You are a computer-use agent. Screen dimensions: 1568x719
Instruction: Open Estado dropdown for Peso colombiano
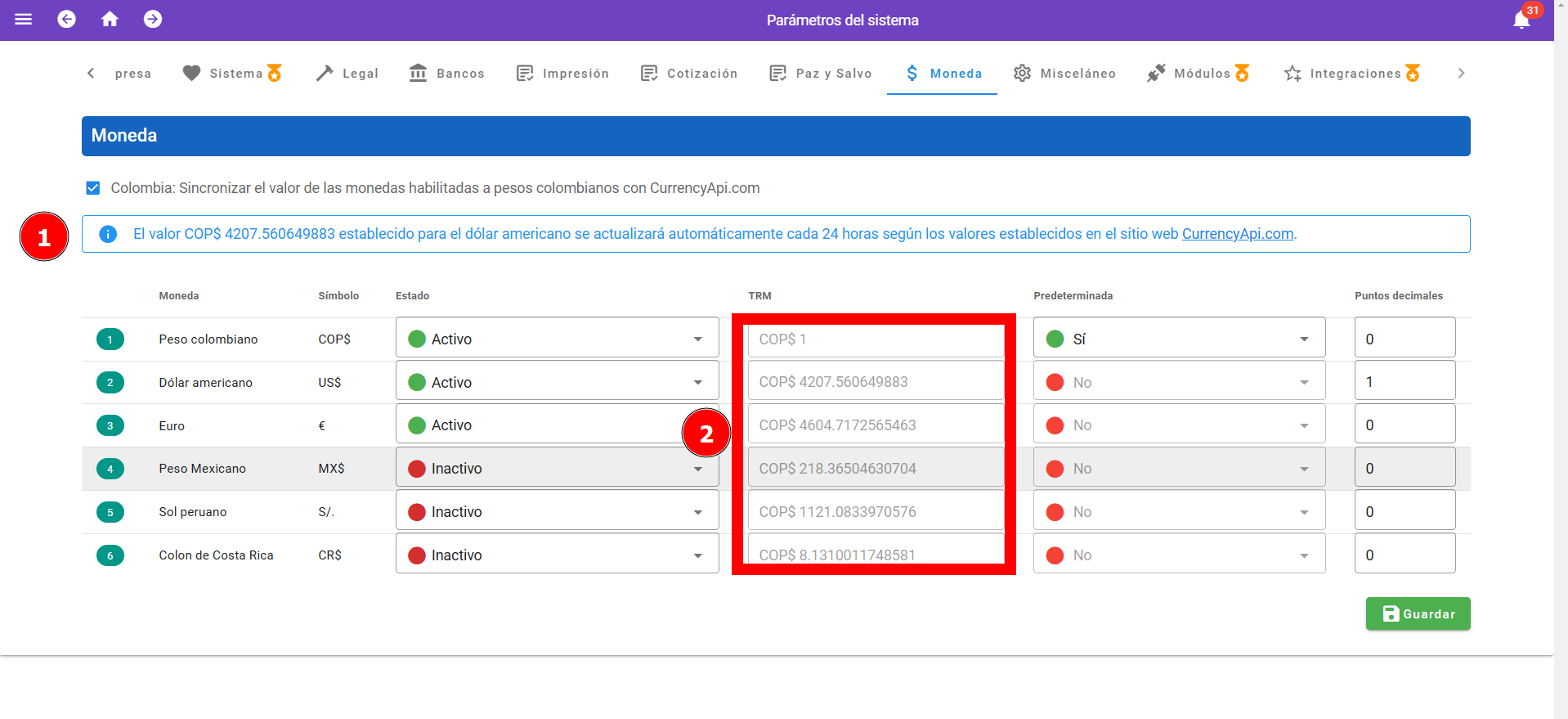click(x=557, y=339)
